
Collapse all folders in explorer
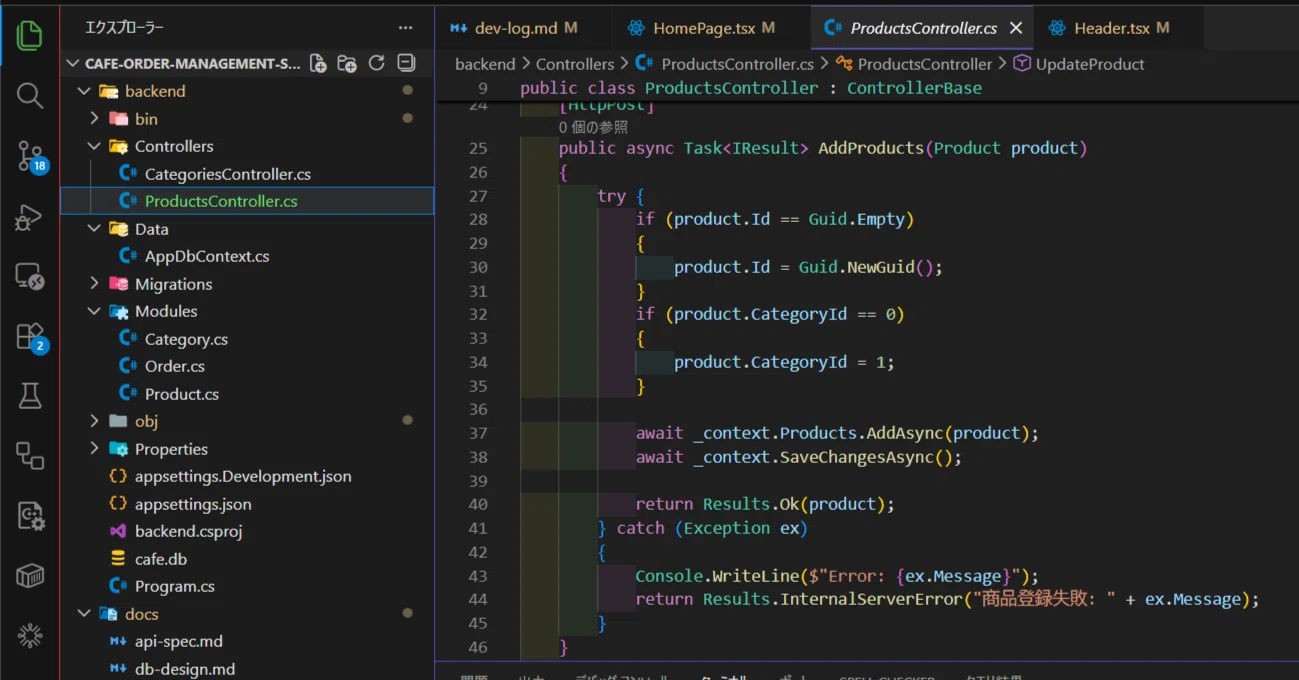click(406, 63)
